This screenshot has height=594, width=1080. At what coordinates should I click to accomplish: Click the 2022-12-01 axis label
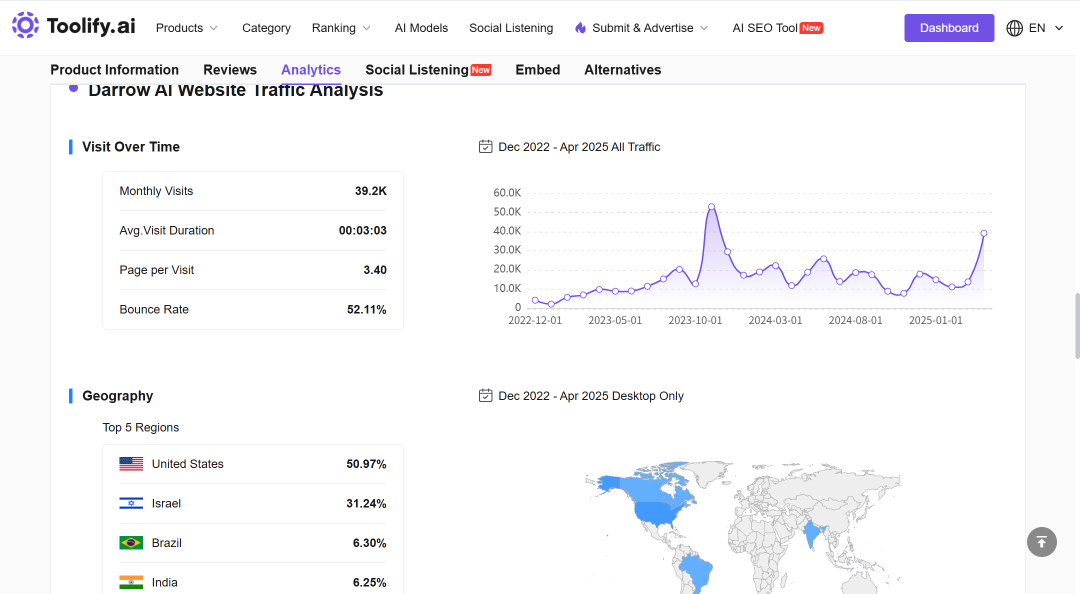[535, 320]
